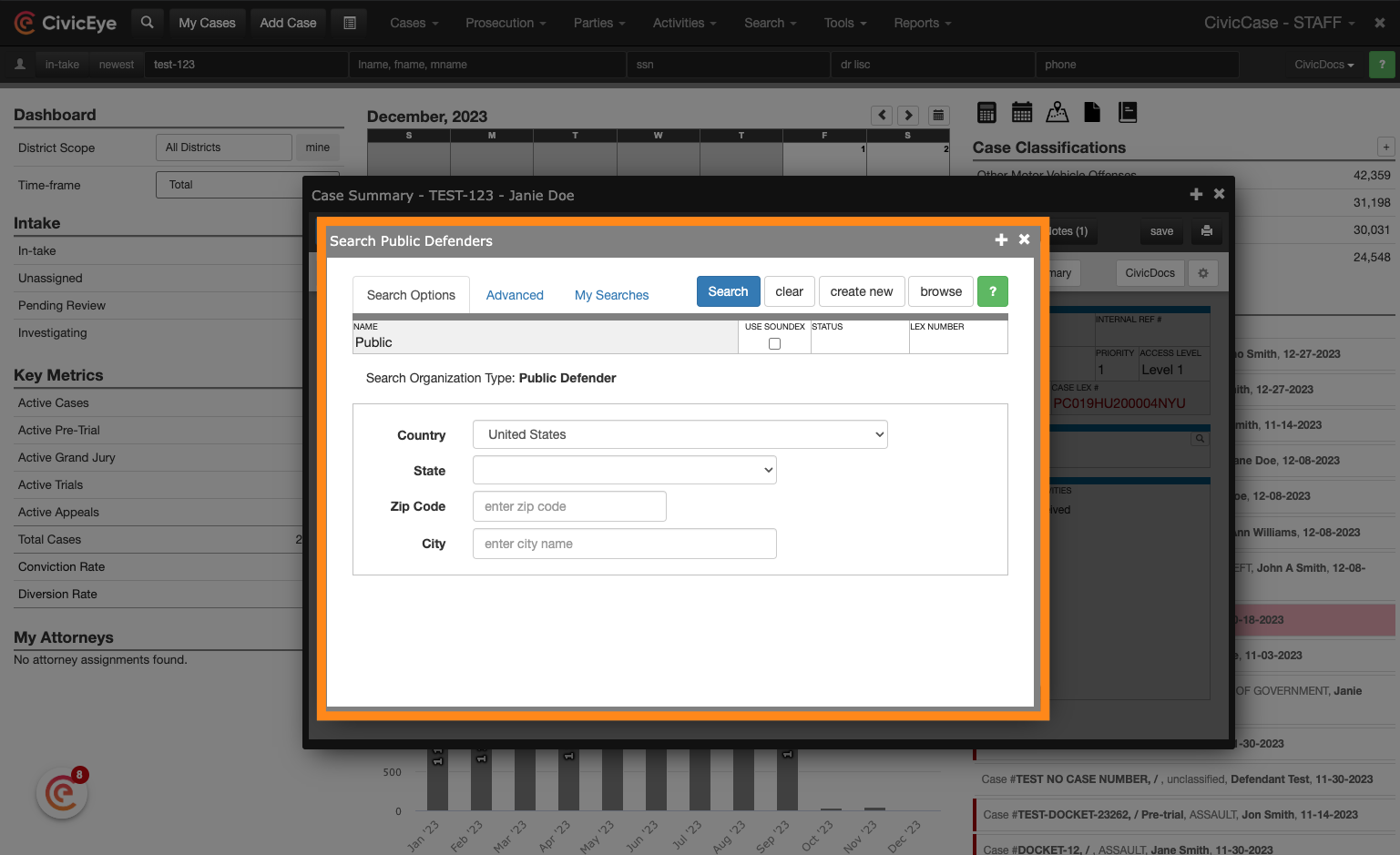Open the document page icon above Case Classifications
This screenshot has height=855, width=1400.
[x=1092, y=112]
